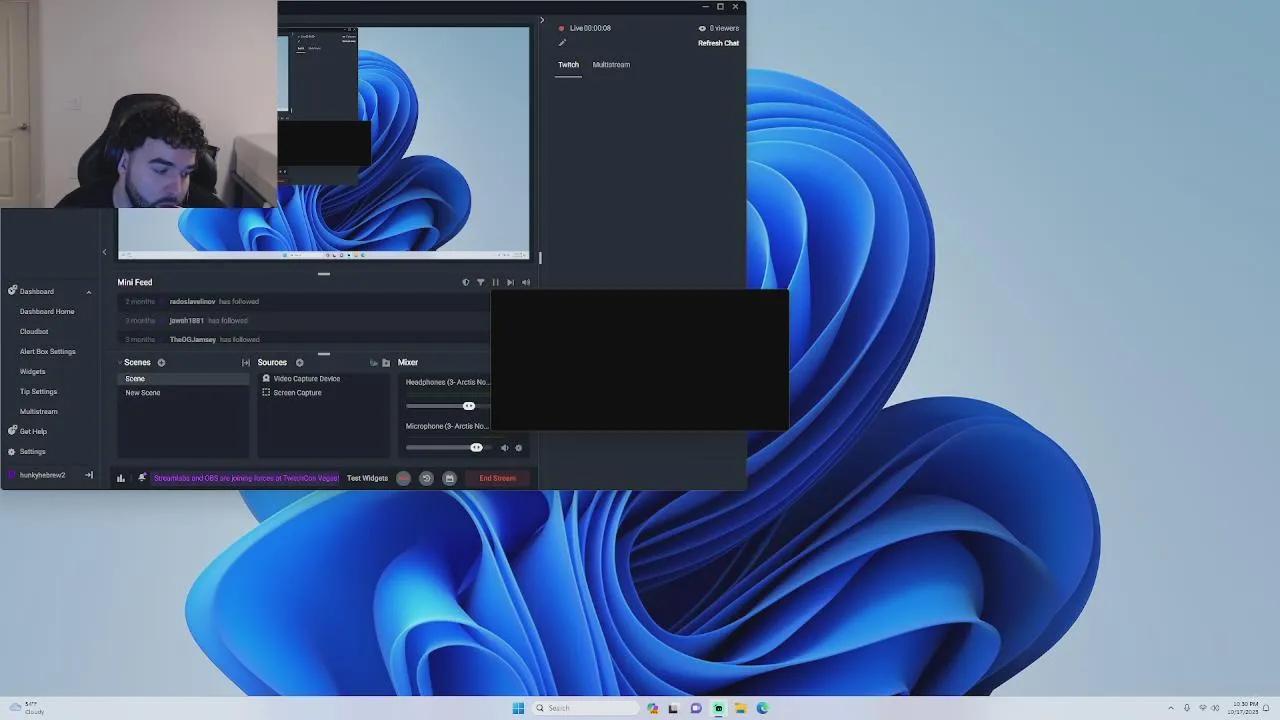Mute alerts in Mini Feed
Screen dimensions: 1280x720
click(525, 283)
